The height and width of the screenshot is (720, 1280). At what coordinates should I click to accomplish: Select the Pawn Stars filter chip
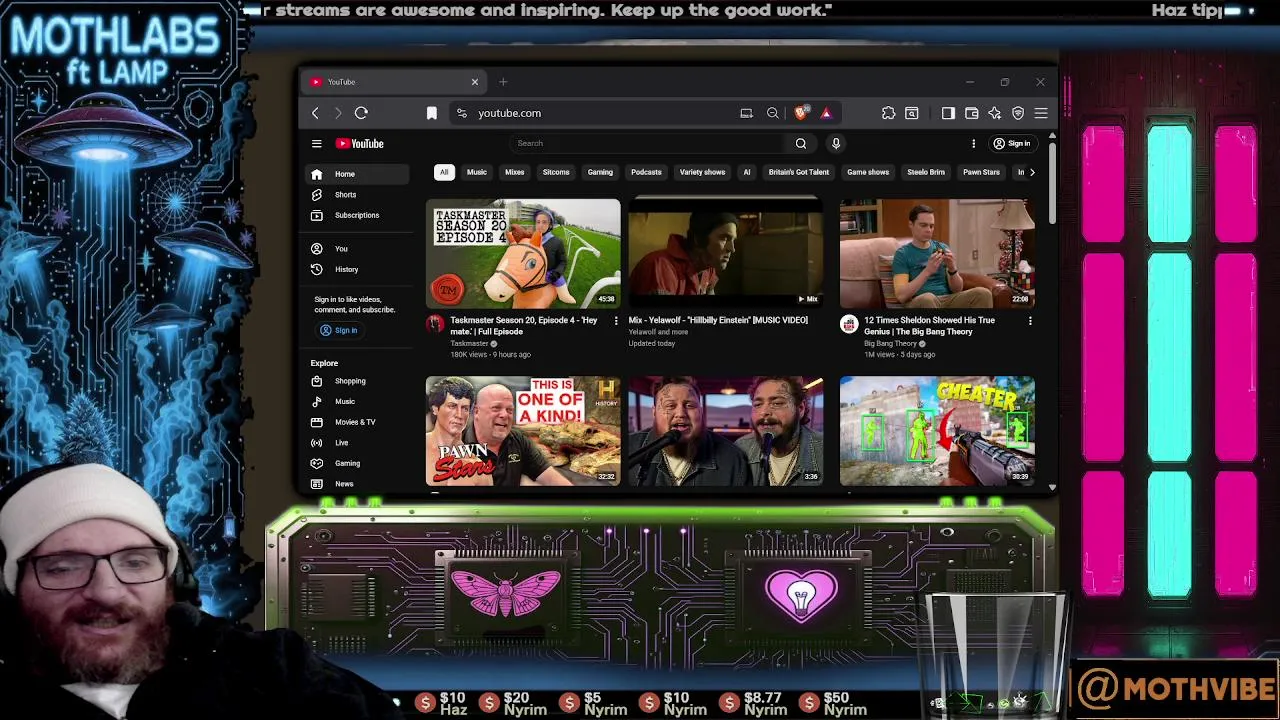coord(981,172)
